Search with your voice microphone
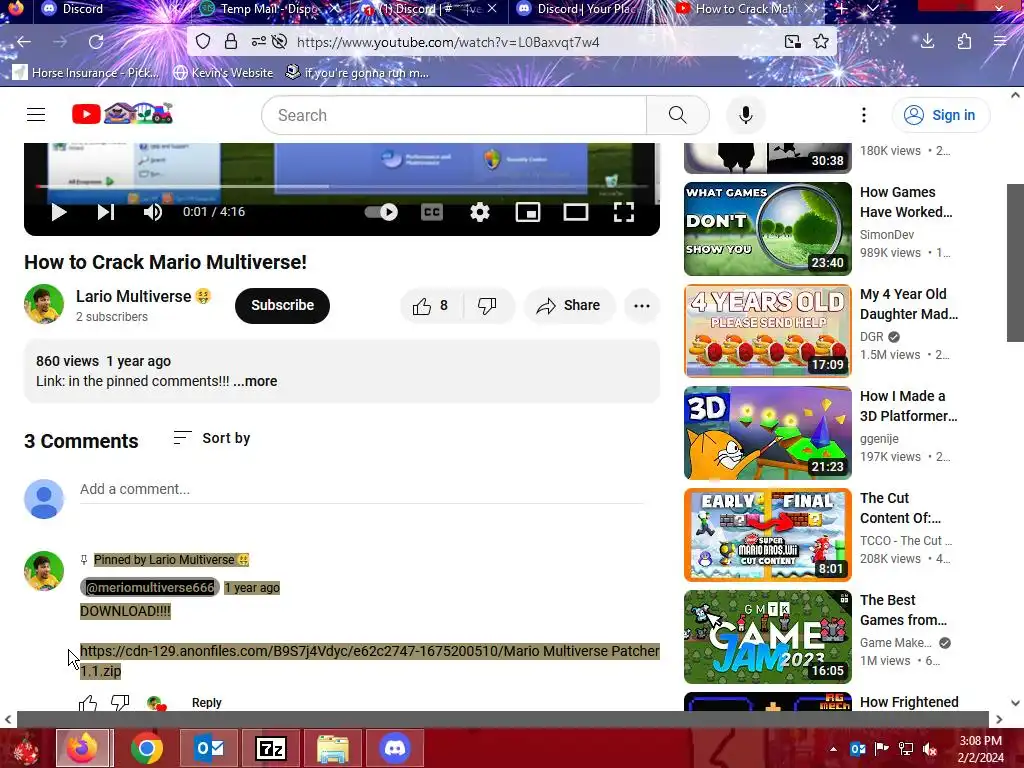 pyautogui.click(x=746, y=115)
